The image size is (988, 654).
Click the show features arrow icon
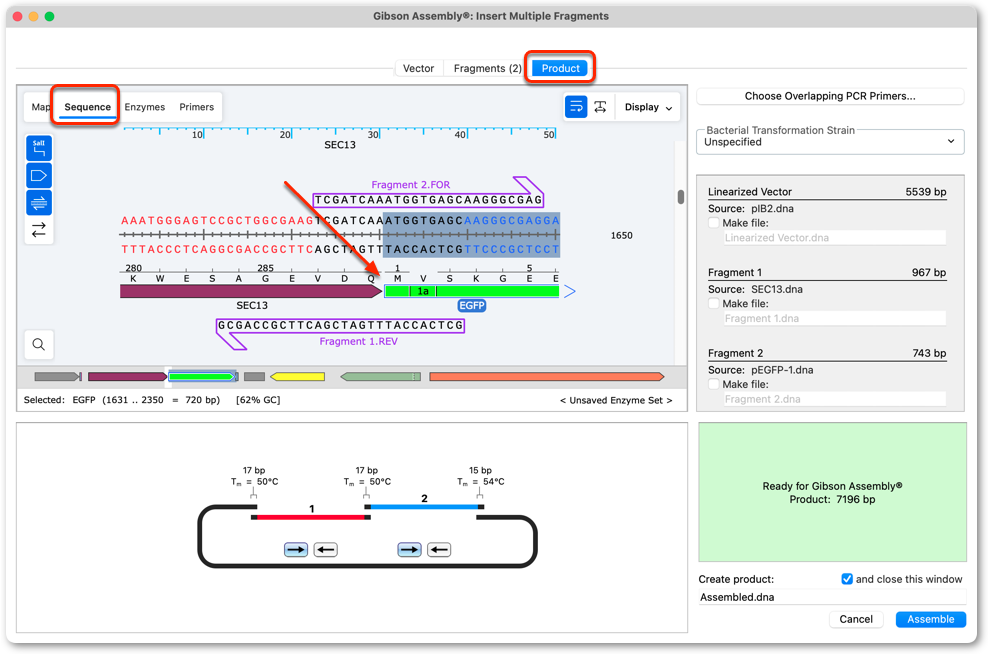(38, 175)
